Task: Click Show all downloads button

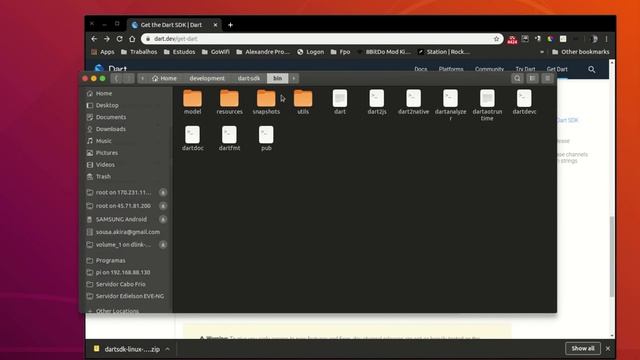Action: tap(583, 349)
